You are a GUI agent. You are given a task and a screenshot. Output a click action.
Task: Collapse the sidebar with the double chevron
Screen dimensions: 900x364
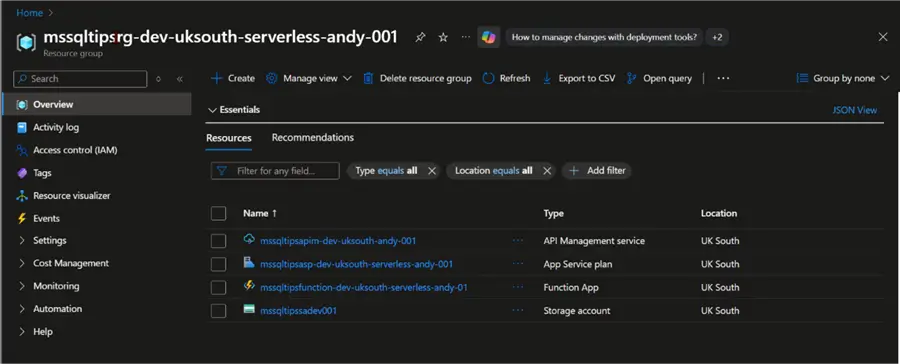180,79
